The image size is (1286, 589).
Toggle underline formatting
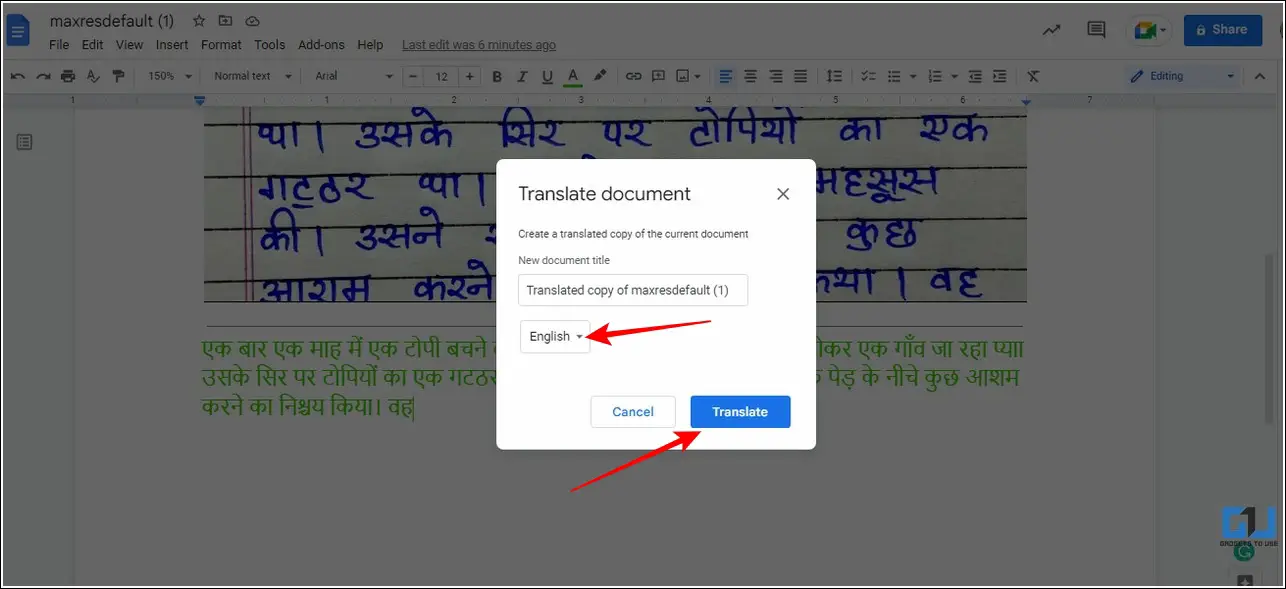coord(547,76)
